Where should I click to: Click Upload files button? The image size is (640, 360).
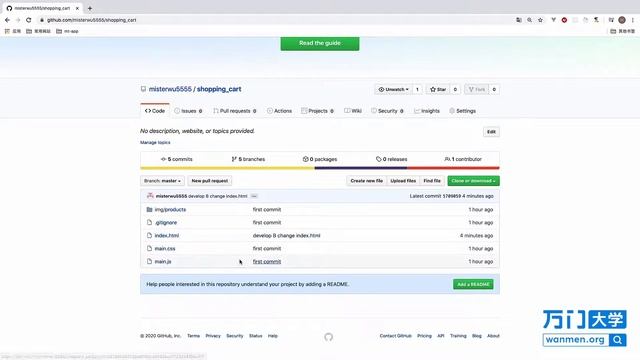[x=403, y=181]
